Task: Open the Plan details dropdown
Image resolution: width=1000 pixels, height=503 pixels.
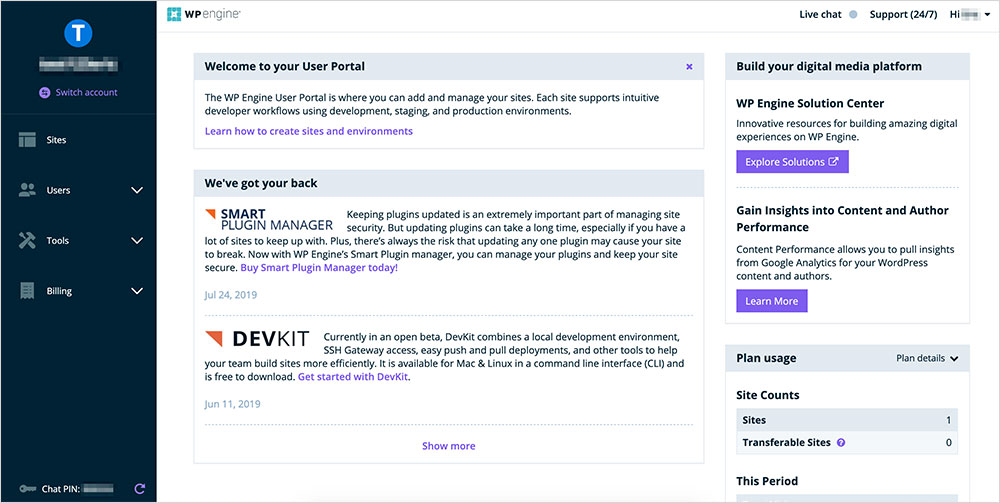Action: click(x=927, y=358)
